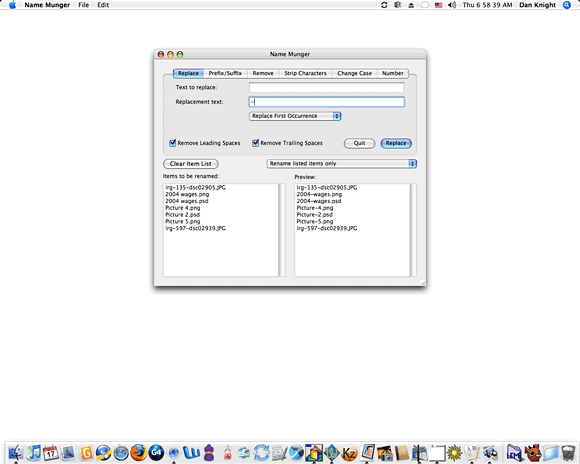The image size is (580, 464).
Task: Select lrg-597-dsc02939.JPG in items list
Action: [195, 228]
